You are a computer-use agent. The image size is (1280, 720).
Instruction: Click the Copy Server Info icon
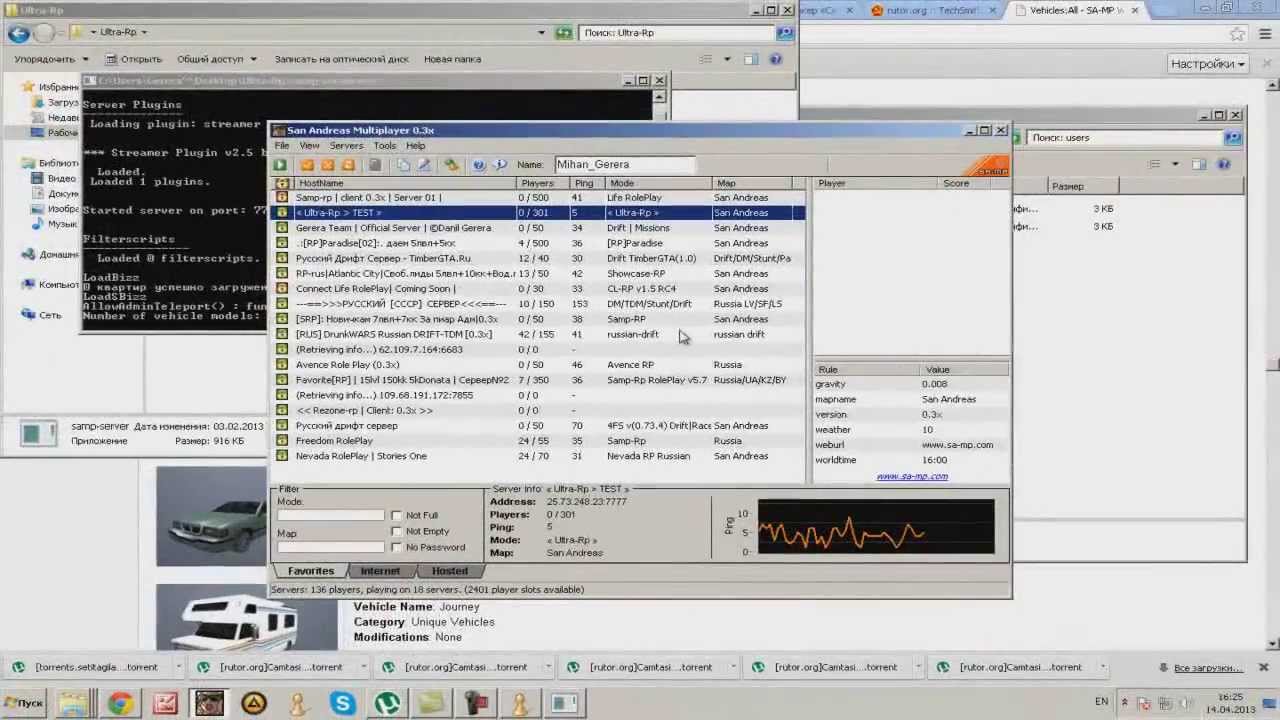pos(403,165)
